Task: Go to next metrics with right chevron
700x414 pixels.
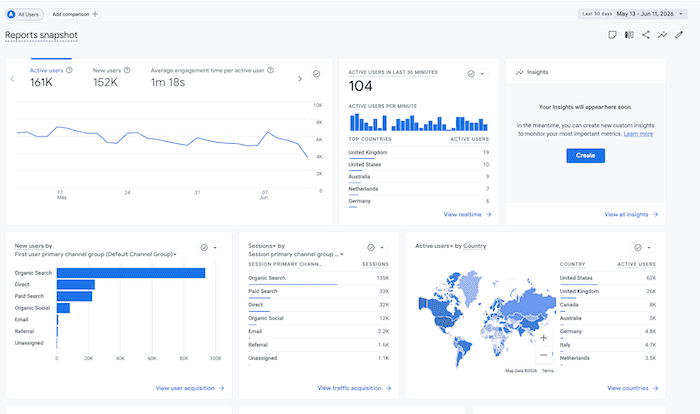Action: coord(300,79)
